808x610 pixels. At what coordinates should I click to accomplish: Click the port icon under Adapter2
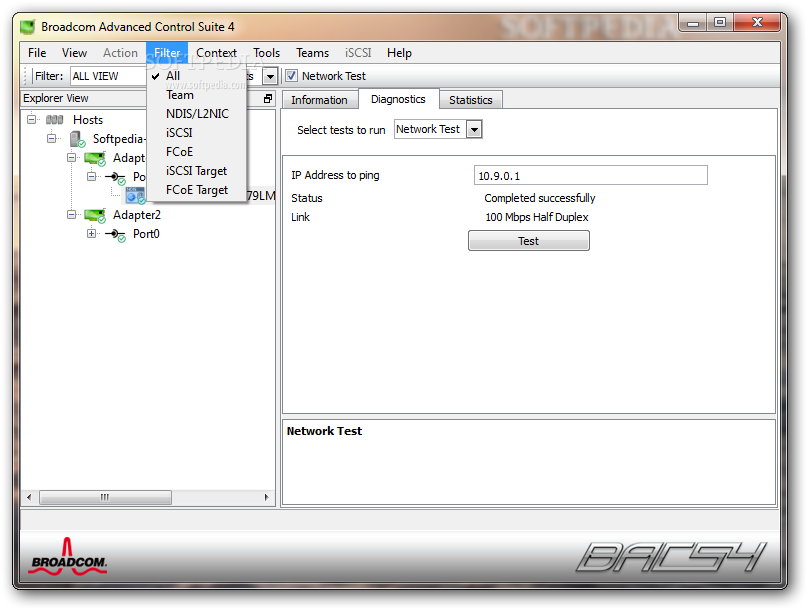tap(115, 234)
